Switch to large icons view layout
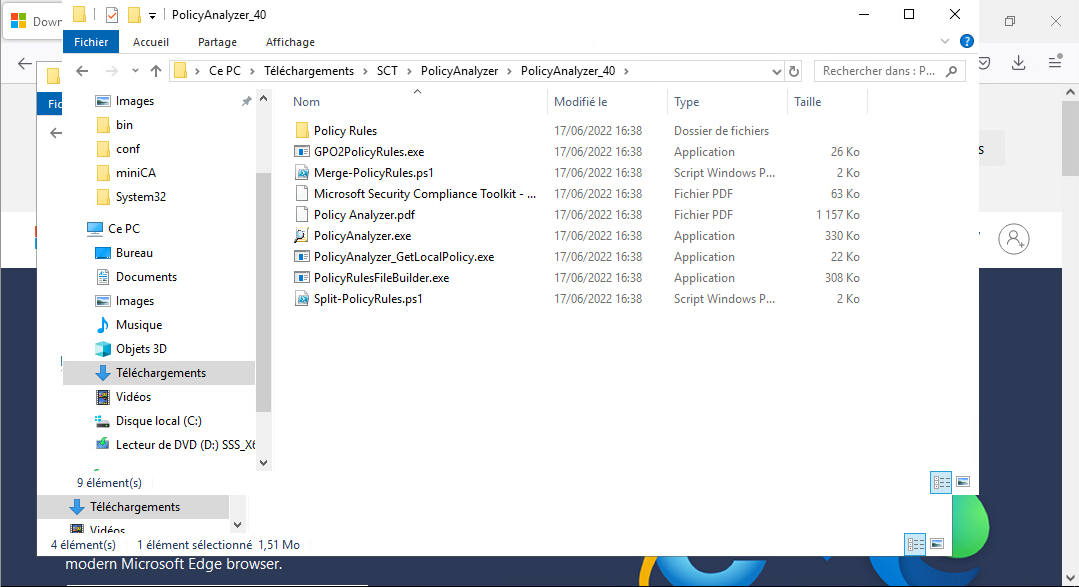This screenshot has height=587, width=1079. [x=963, y=482]
